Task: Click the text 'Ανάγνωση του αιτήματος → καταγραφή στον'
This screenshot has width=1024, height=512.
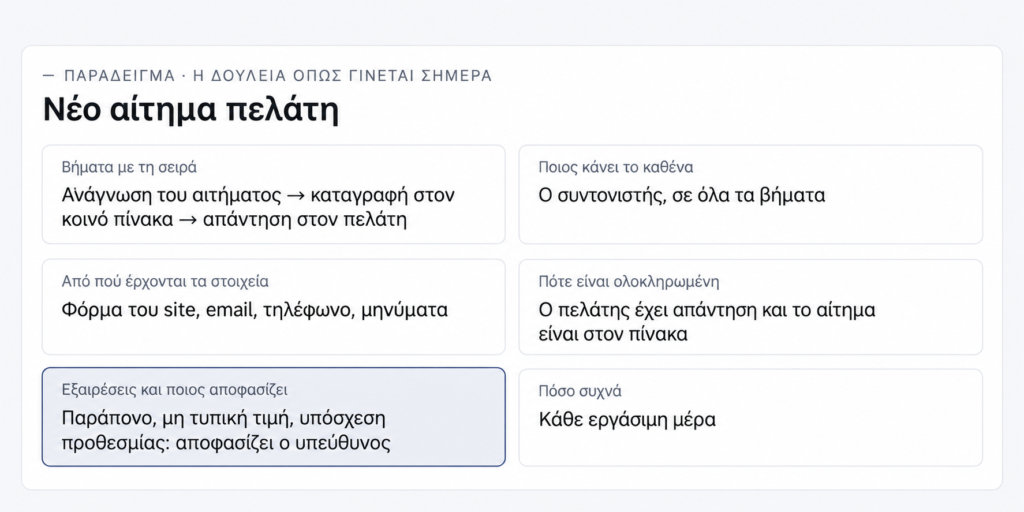Action: click(x=258, y=195)
